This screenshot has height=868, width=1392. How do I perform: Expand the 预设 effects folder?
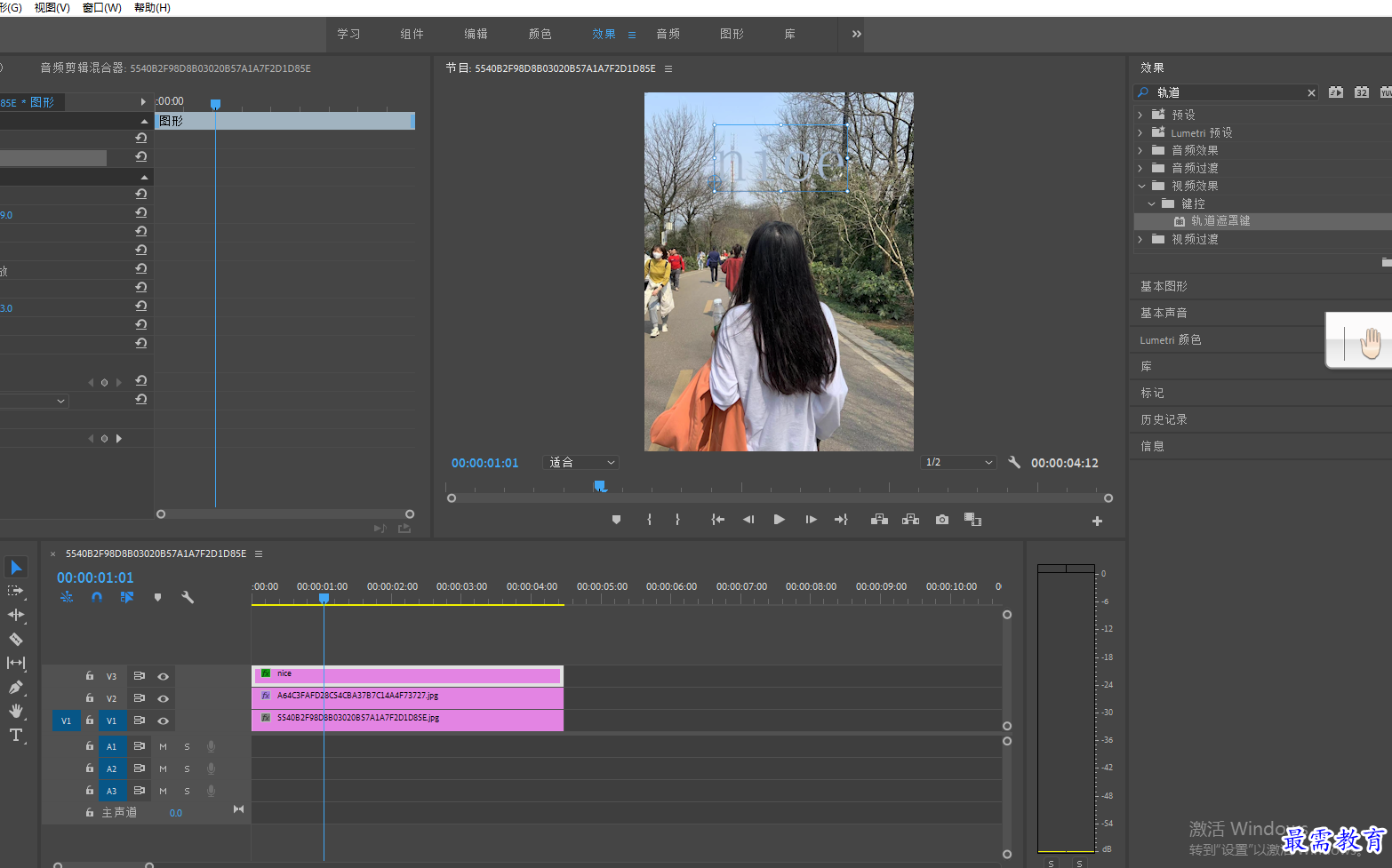[x=1140, y=115]
